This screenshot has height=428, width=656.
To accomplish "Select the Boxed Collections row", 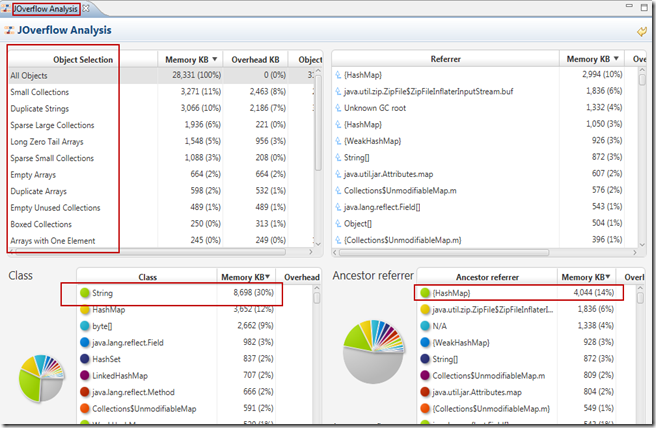I will point(161,224).
